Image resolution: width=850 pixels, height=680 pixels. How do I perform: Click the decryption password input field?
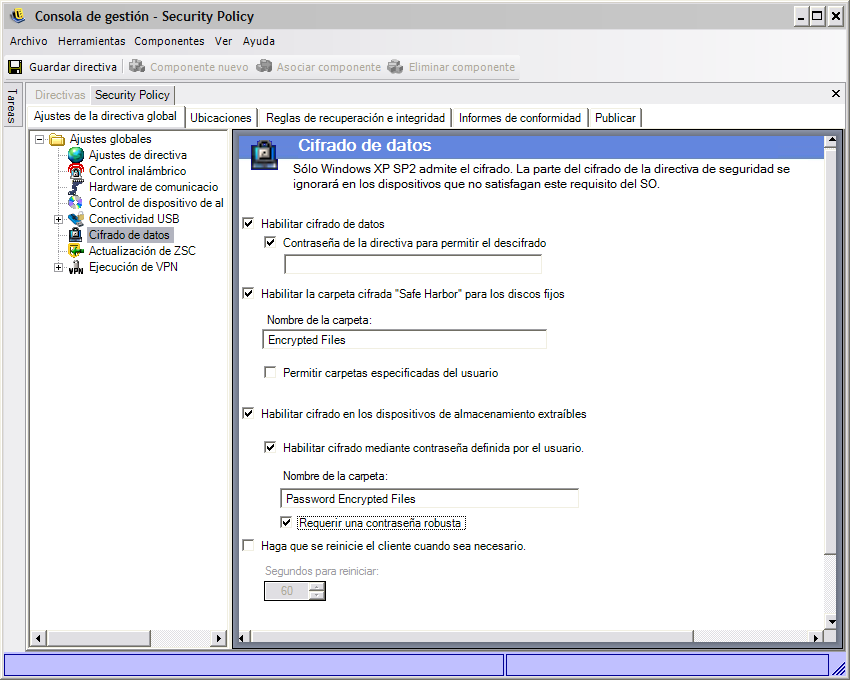pyautogui.click(x=413, y=264)
